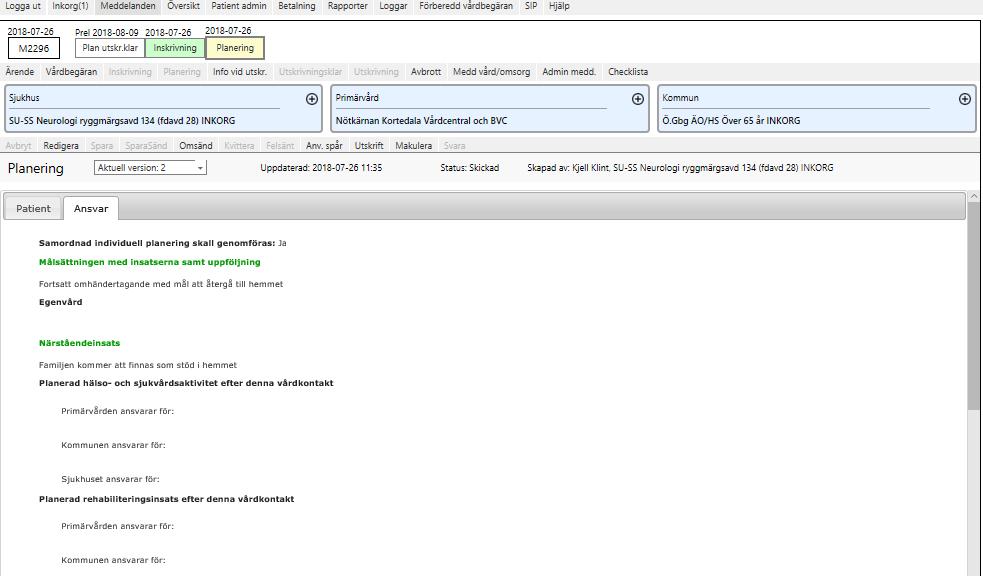983x576 pixels.
Task: Select the Meddelanden menu
Action: point(128,6)
